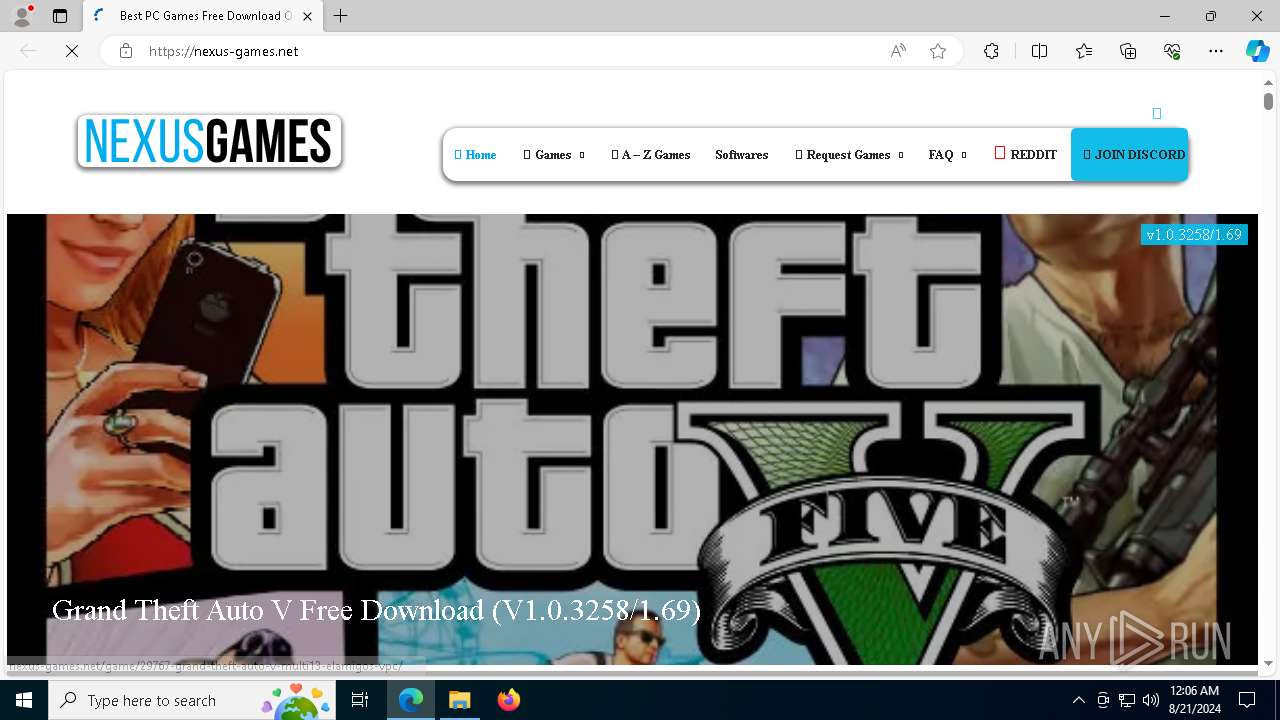The height and width of the screenshot is (720, 1280).
Task: Click the scrollbar down arrow
Action: coord(1268,663)
